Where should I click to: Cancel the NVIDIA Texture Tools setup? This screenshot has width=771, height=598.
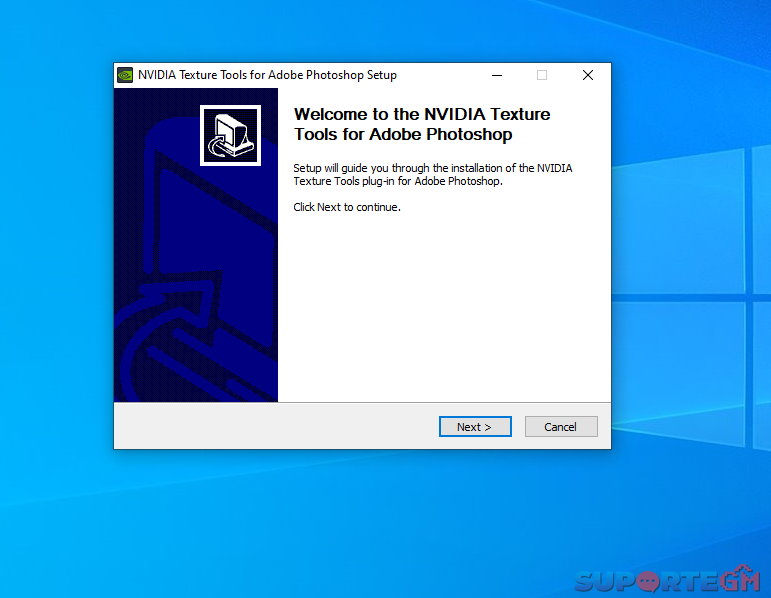pos(561,426)
